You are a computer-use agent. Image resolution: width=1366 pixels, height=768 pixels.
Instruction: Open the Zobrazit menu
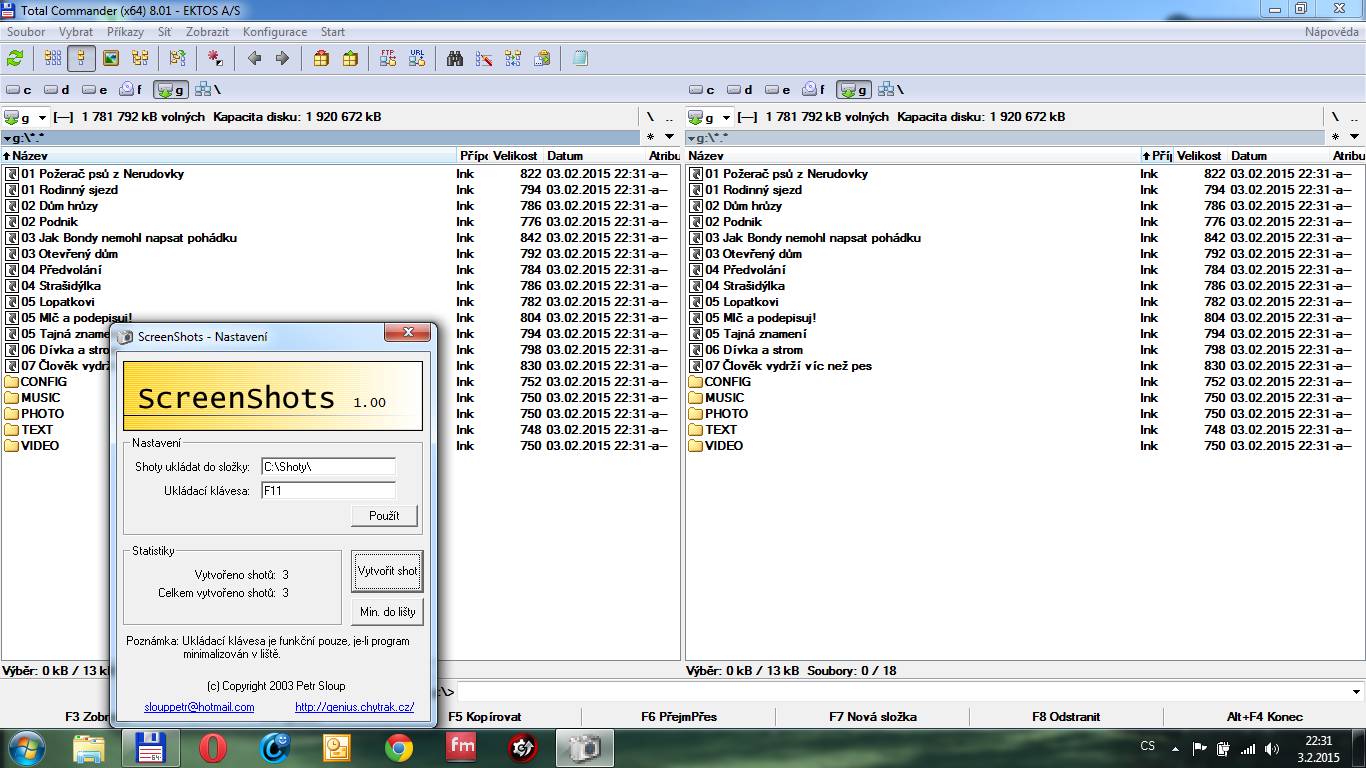click(x=207, y=32)
